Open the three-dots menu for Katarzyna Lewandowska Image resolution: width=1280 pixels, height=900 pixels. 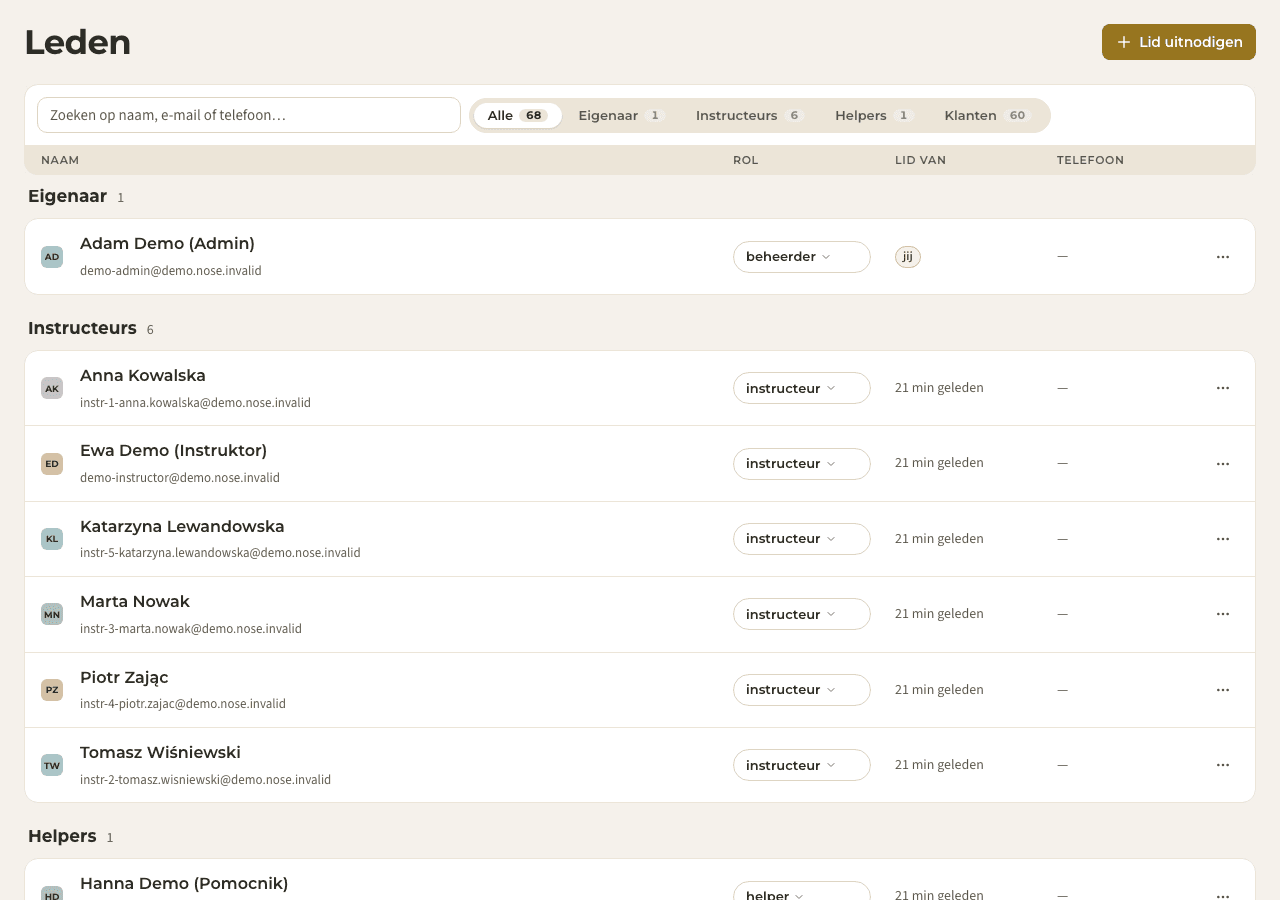click(1222, 539)
